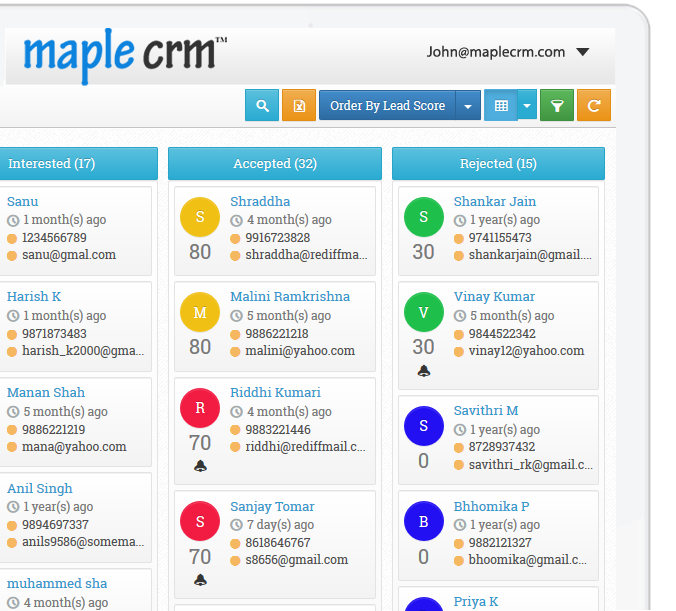
Task: Open Anil Singh lead link
Action: pyautogui.click(x=40, y=489)
